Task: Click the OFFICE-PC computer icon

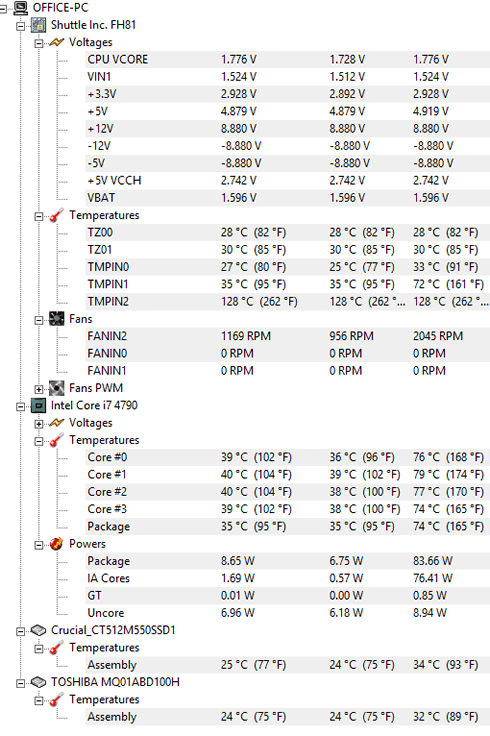Action: click(20, 8)
